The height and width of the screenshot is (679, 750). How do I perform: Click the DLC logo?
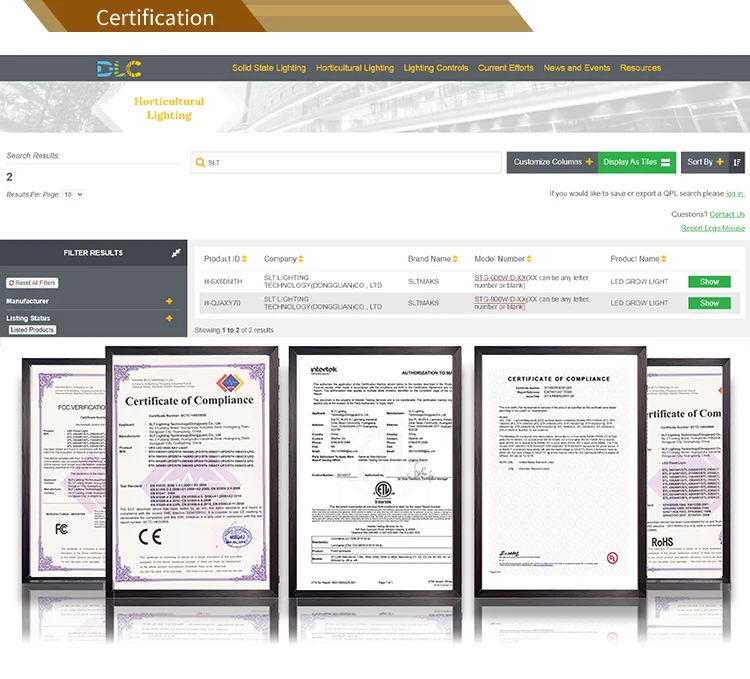coord(119,68)
